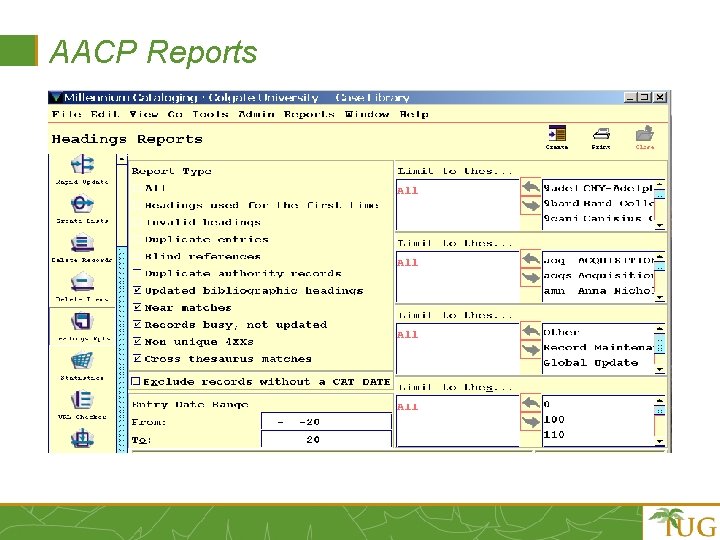Click sidebar scrollbar up arrow
Screen dimensions: 720x540
click(x=122, y=159)
